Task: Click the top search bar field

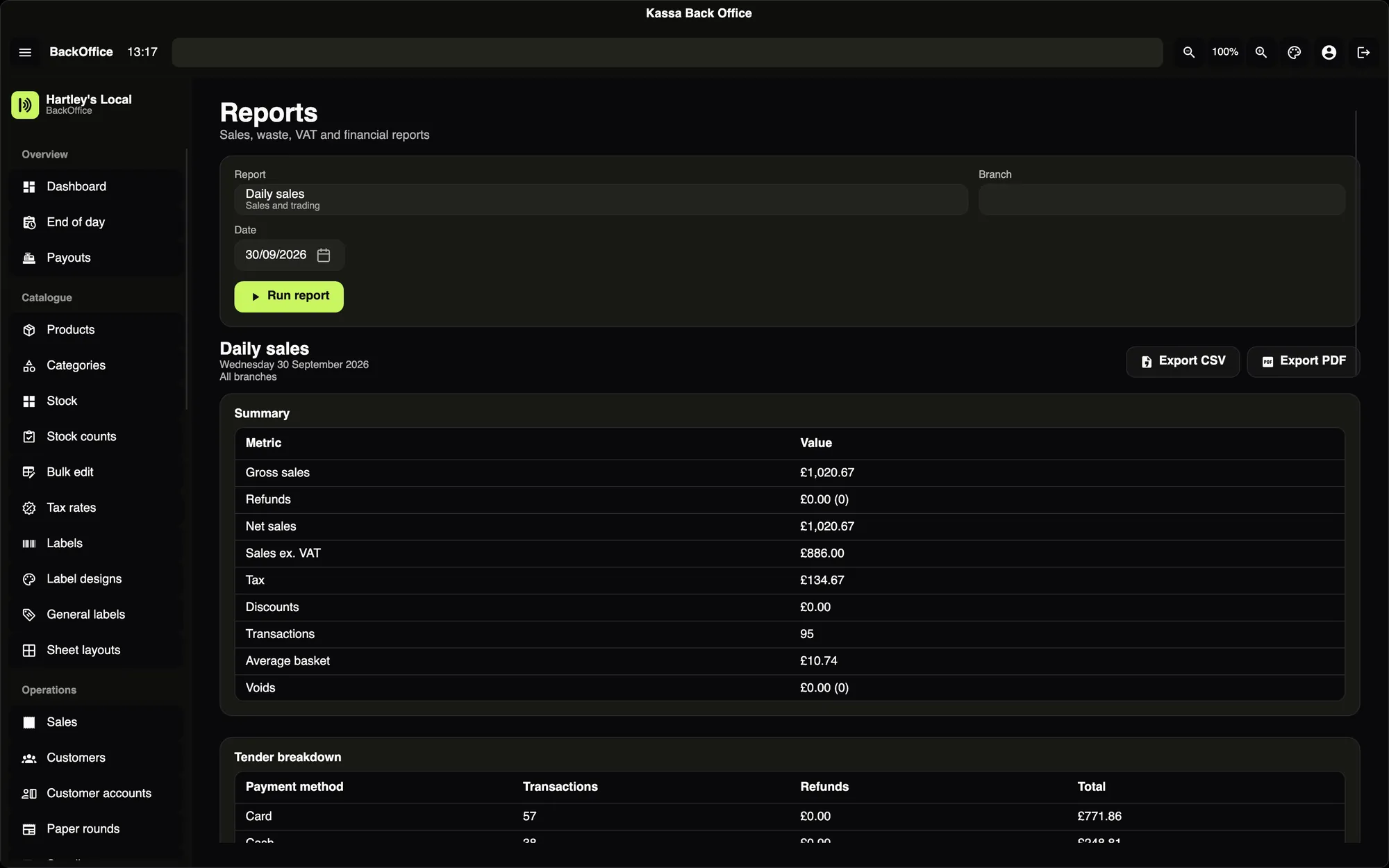Action: coord(667,52)
